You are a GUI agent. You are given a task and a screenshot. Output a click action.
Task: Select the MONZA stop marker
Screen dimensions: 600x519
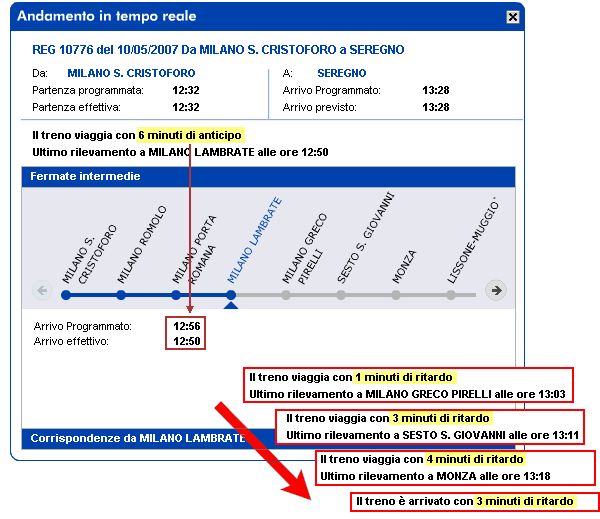pos(396,295)
